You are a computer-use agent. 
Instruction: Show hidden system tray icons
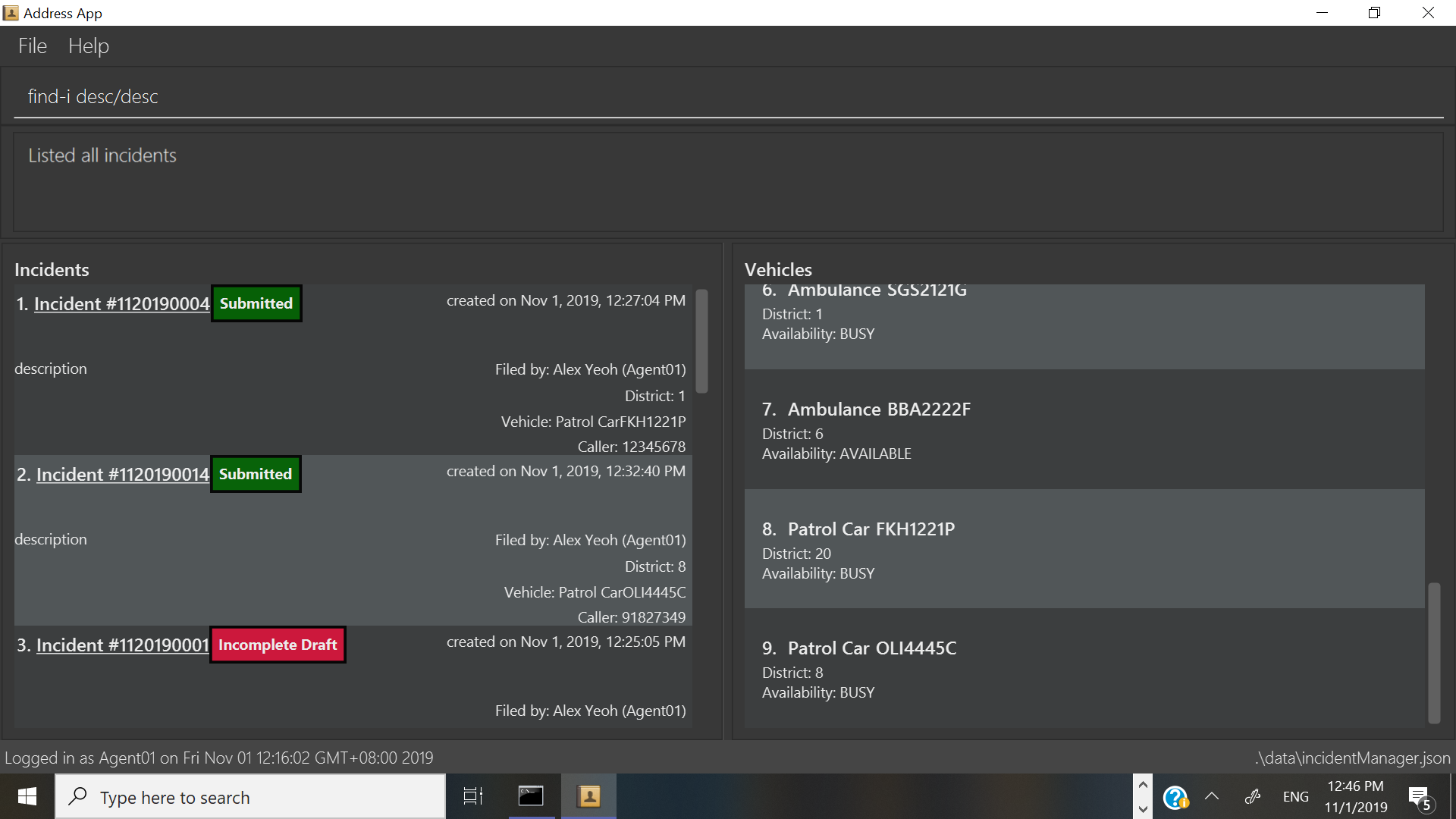(1212, 797)
